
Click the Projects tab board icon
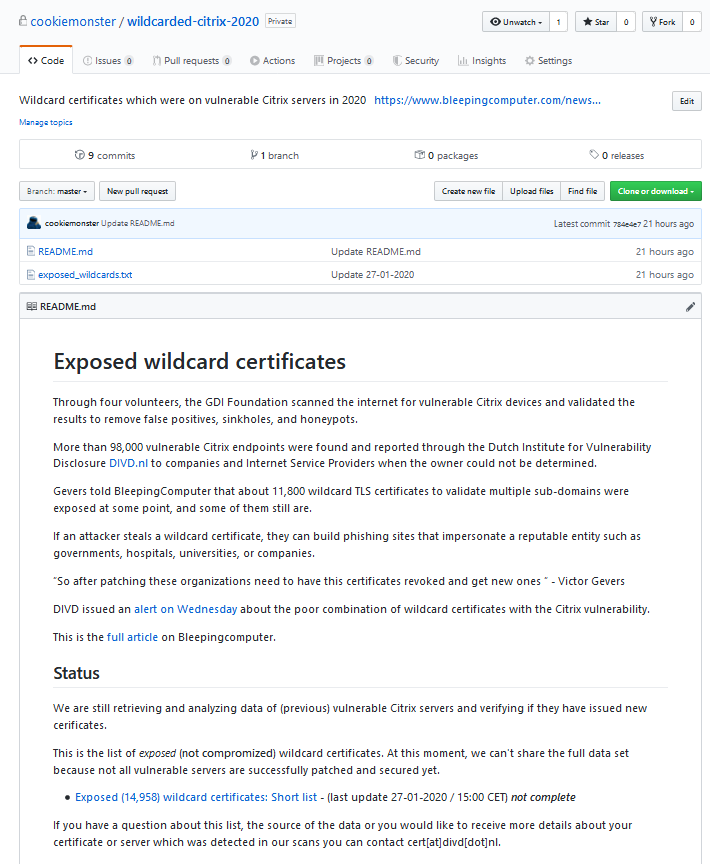(x=318, y=61)
